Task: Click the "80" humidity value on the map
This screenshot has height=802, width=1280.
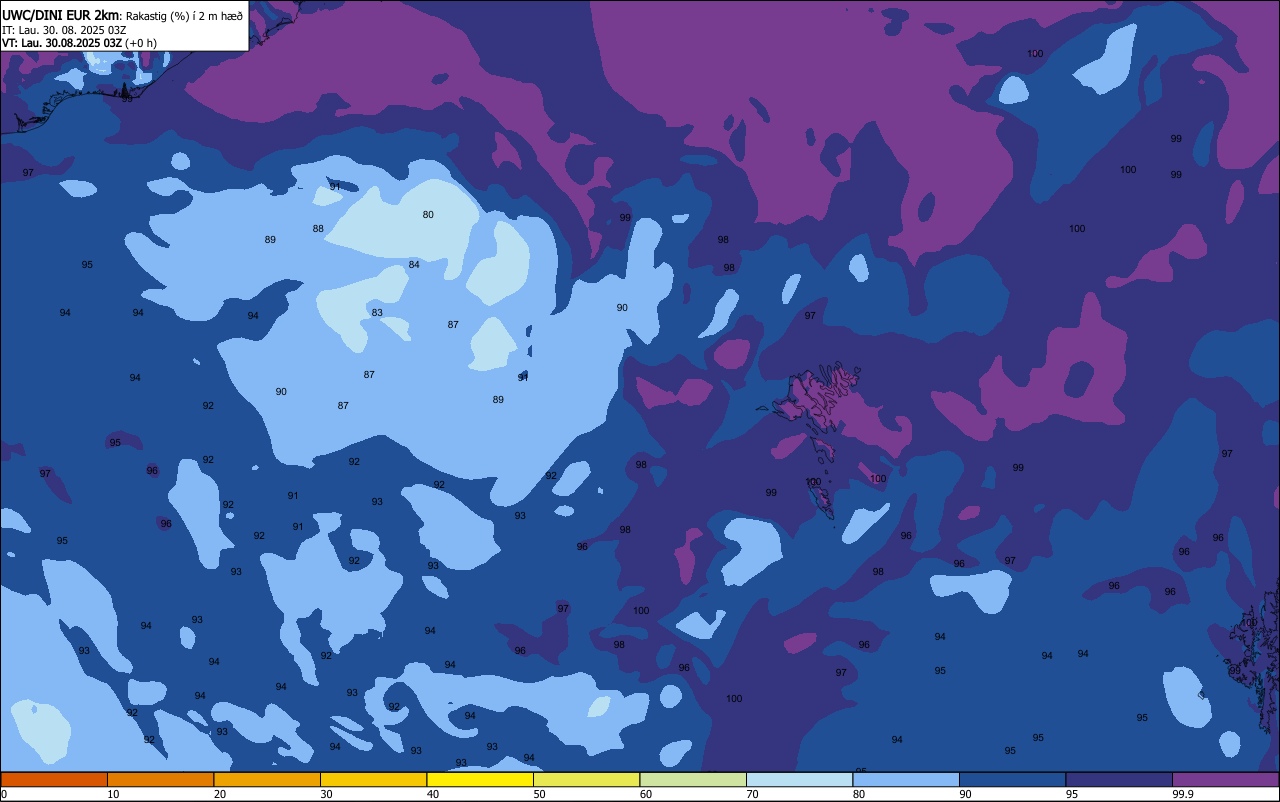Action: pos(428,215)
